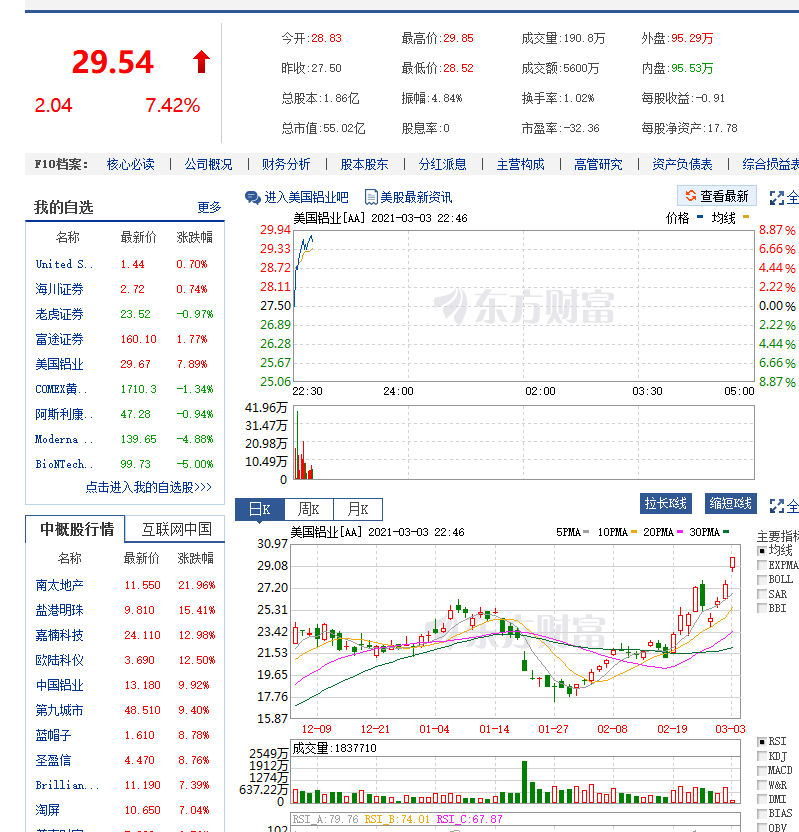Image resolution: width=799 pixels, height=832 pixels.
Task: Expand intraday chart with fullscreen icon
Action: [777, 198]
